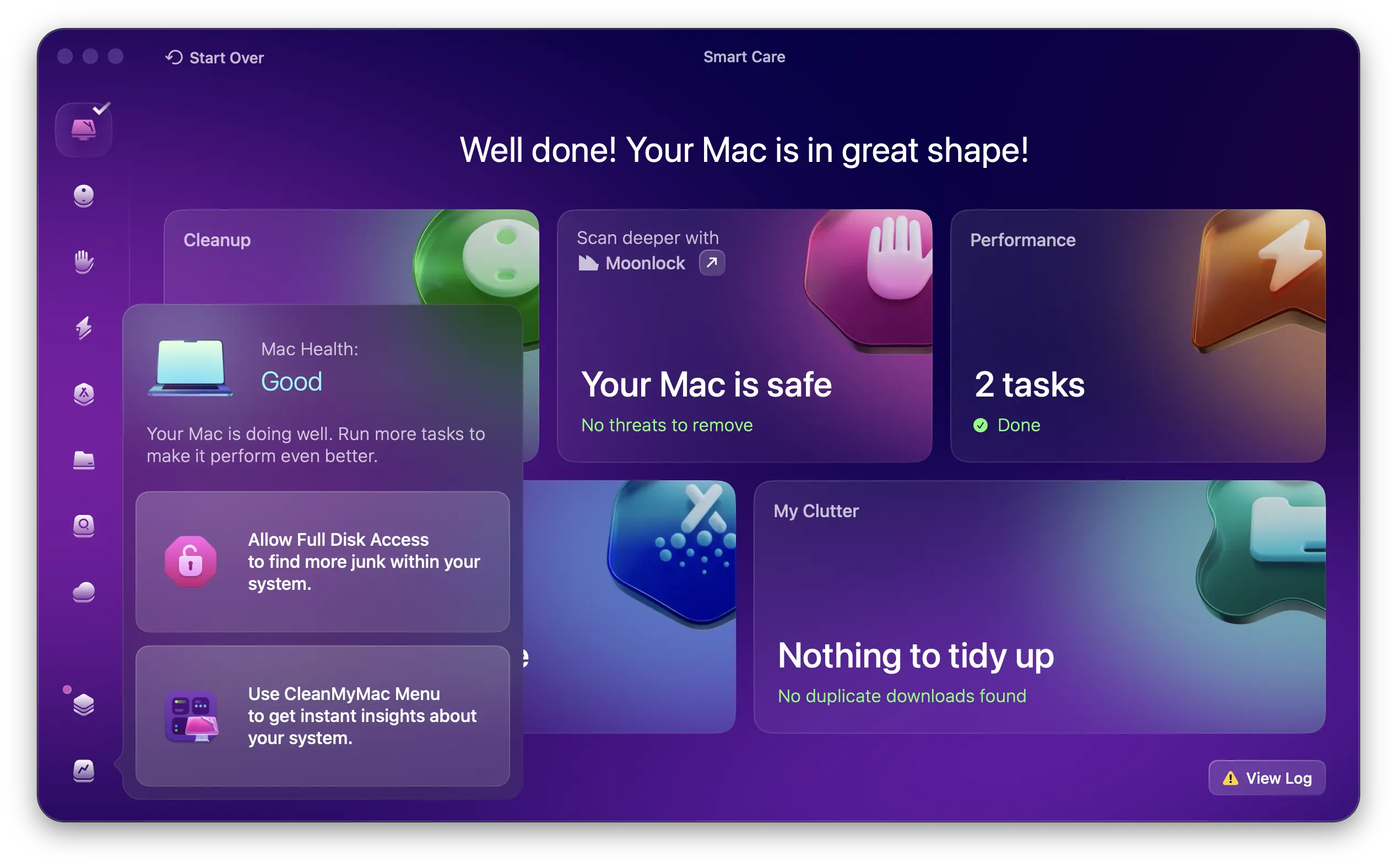1397x868 pixels.
Task: Click the Mac Health chart icon in the sidebar
Action: coord(84,771)
